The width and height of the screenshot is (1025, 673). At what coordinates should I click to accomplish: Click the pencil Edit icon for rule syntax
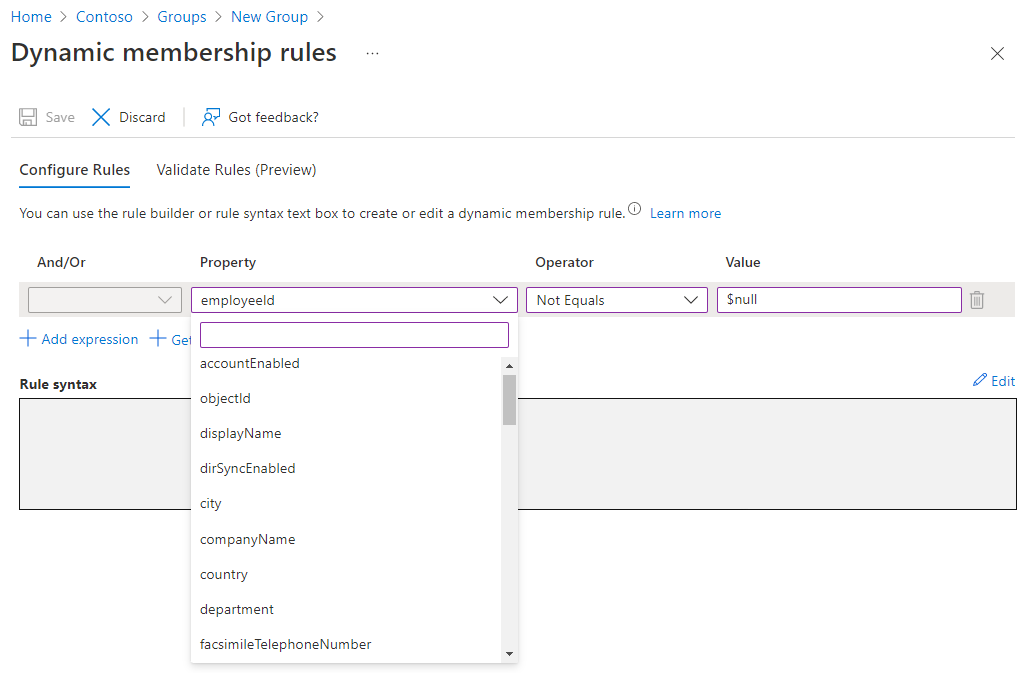(980, 381)
